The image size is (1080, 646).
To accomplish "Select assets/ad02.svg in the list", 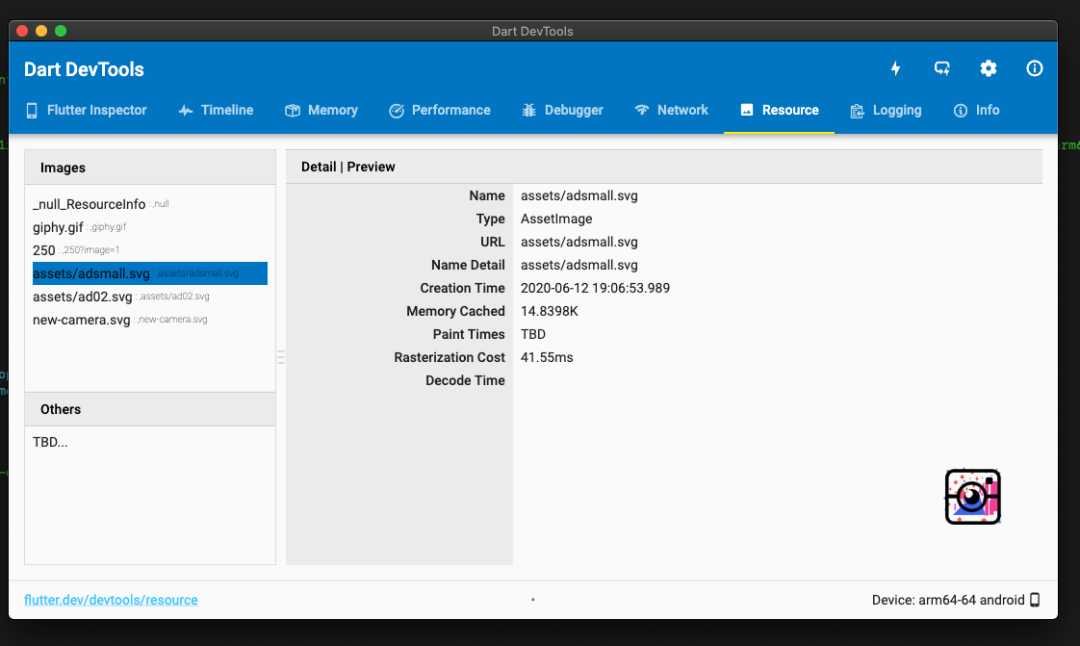I will (82, 297).
